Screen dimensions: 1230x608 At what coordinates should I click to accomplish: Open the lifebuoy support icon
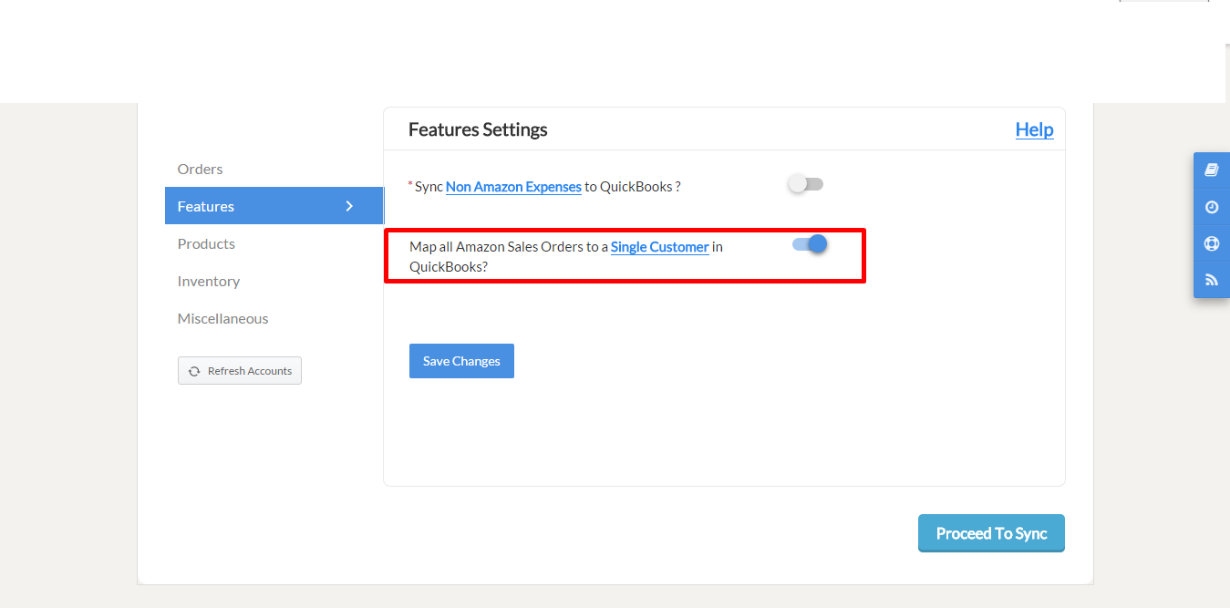tap(1211, 243)
